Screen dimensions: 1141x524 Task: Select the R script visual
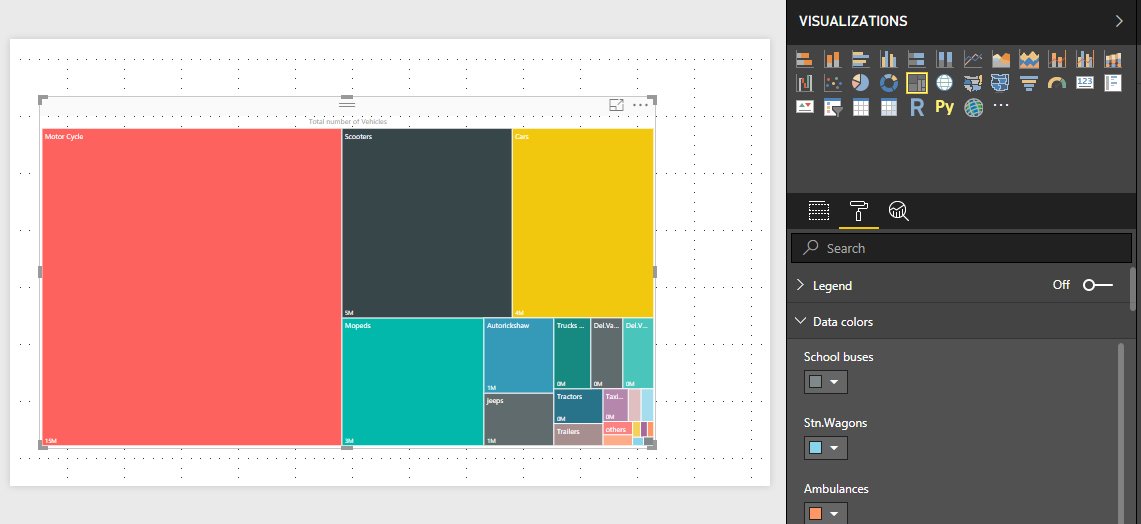917,108
